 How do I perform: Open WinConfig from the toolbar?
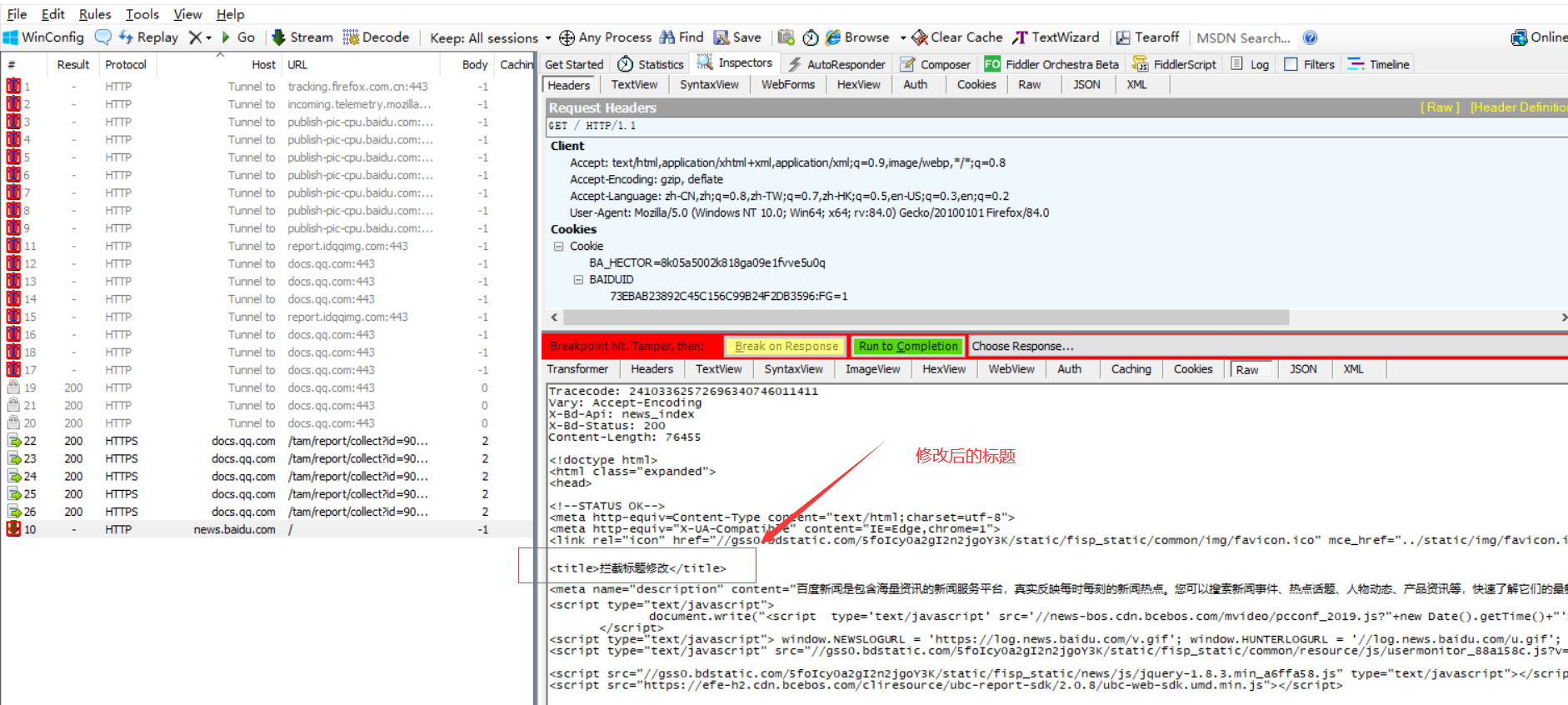[43, 37]
